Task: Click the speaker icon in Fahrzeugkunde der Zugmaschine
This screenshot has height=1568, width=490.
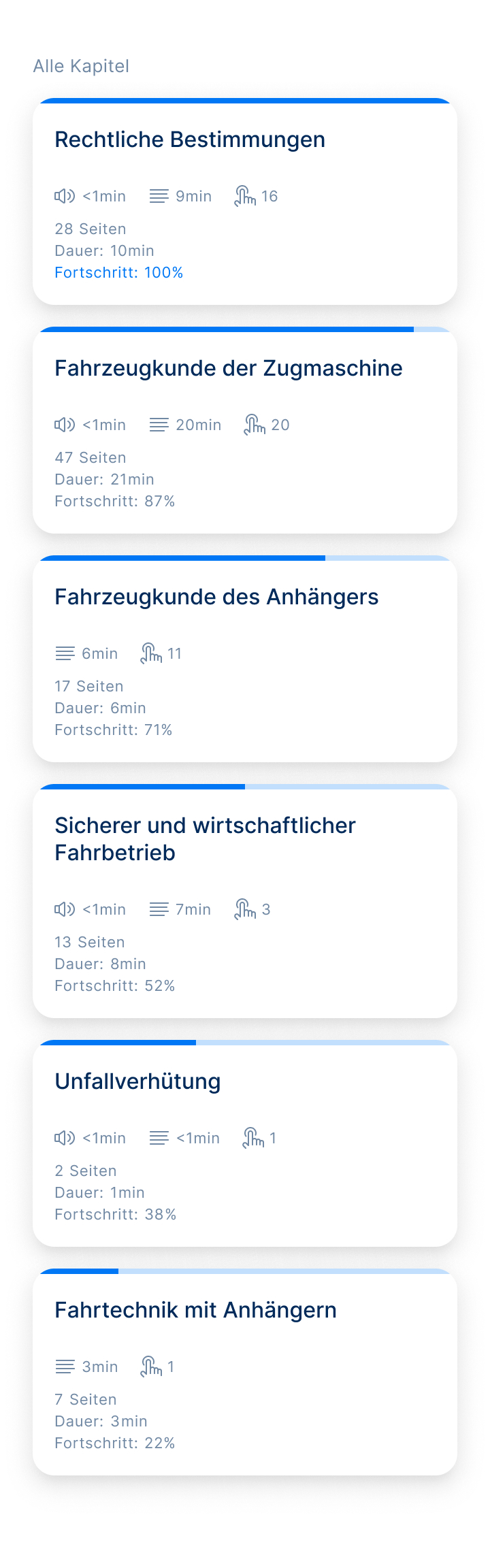Action: coord(65,425)
